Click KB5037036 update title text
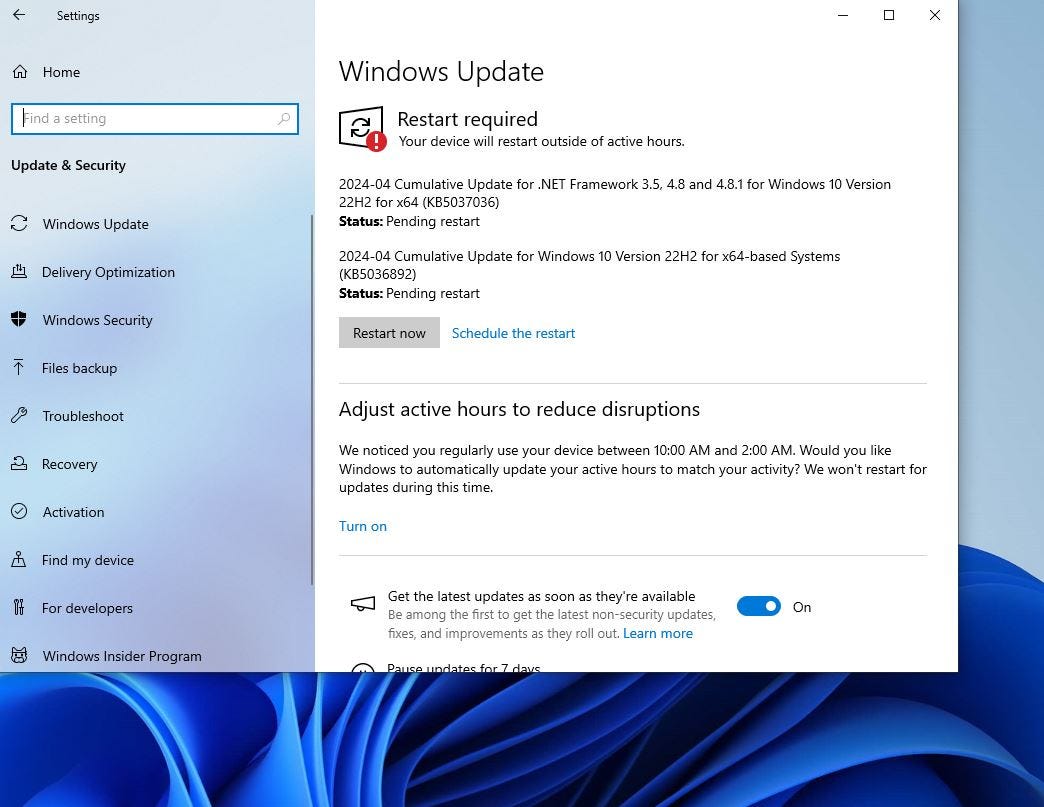The width and height of the screenshot is (1044, 807). click(615, 193)
